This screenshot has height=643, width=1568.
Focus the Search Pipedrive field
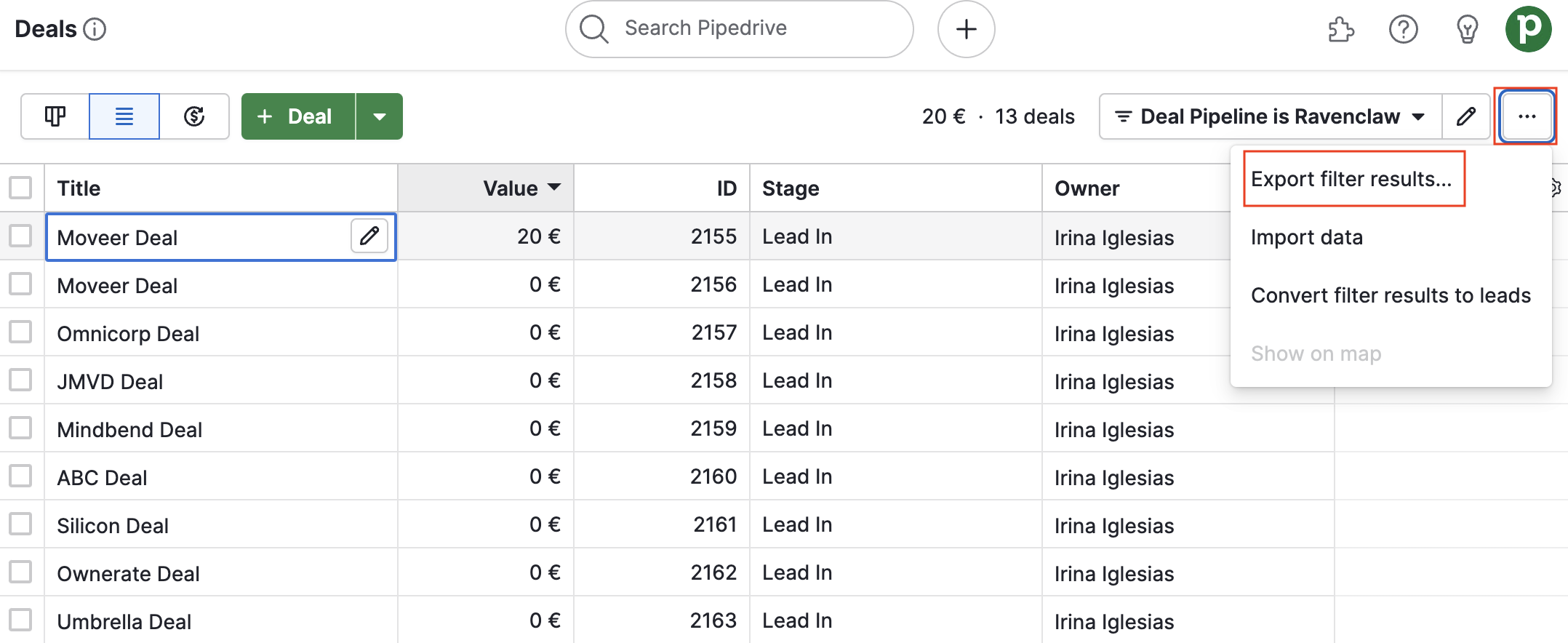(x=739, y=29)
